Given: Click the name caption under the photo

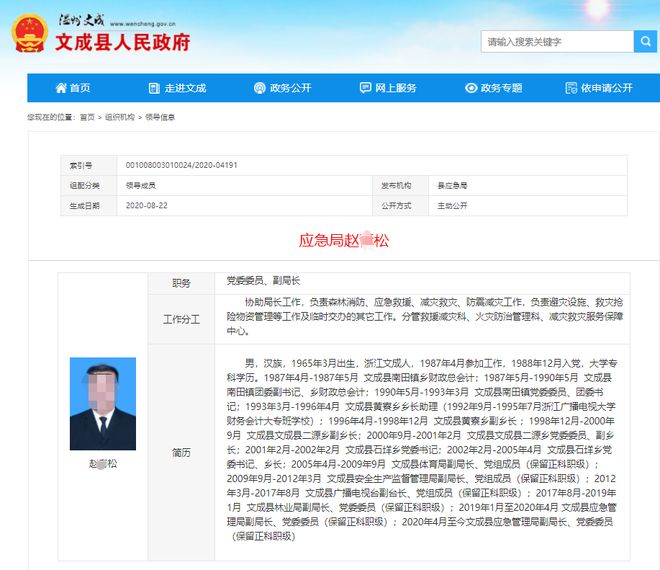Looking at the screenshot, I should pyautogui.click(x=102, y=464).
